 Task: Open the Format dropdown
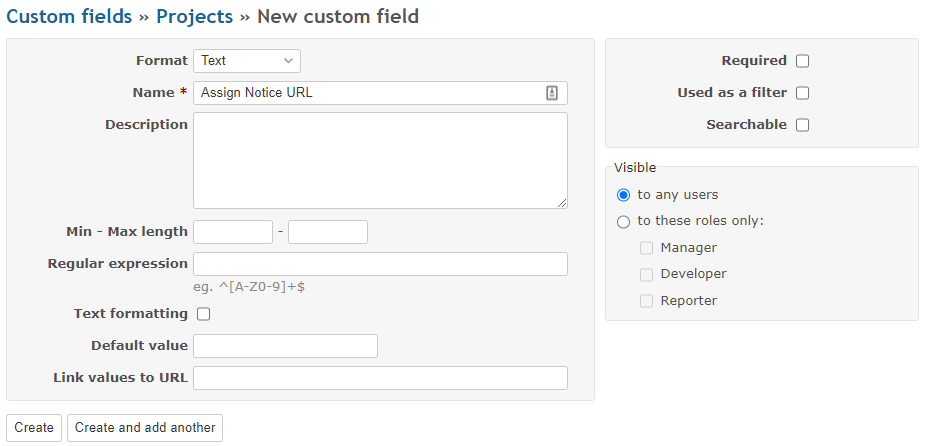click(x=246, y=61)
